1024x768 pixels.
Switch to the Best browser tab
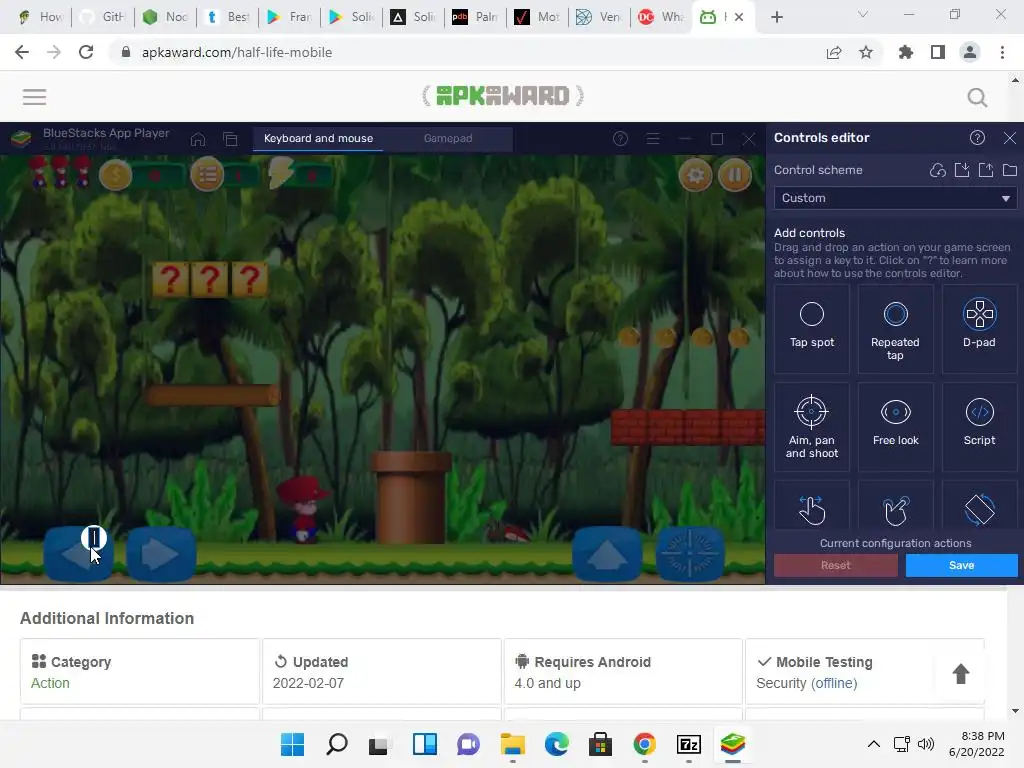click(x=227, y=17)
